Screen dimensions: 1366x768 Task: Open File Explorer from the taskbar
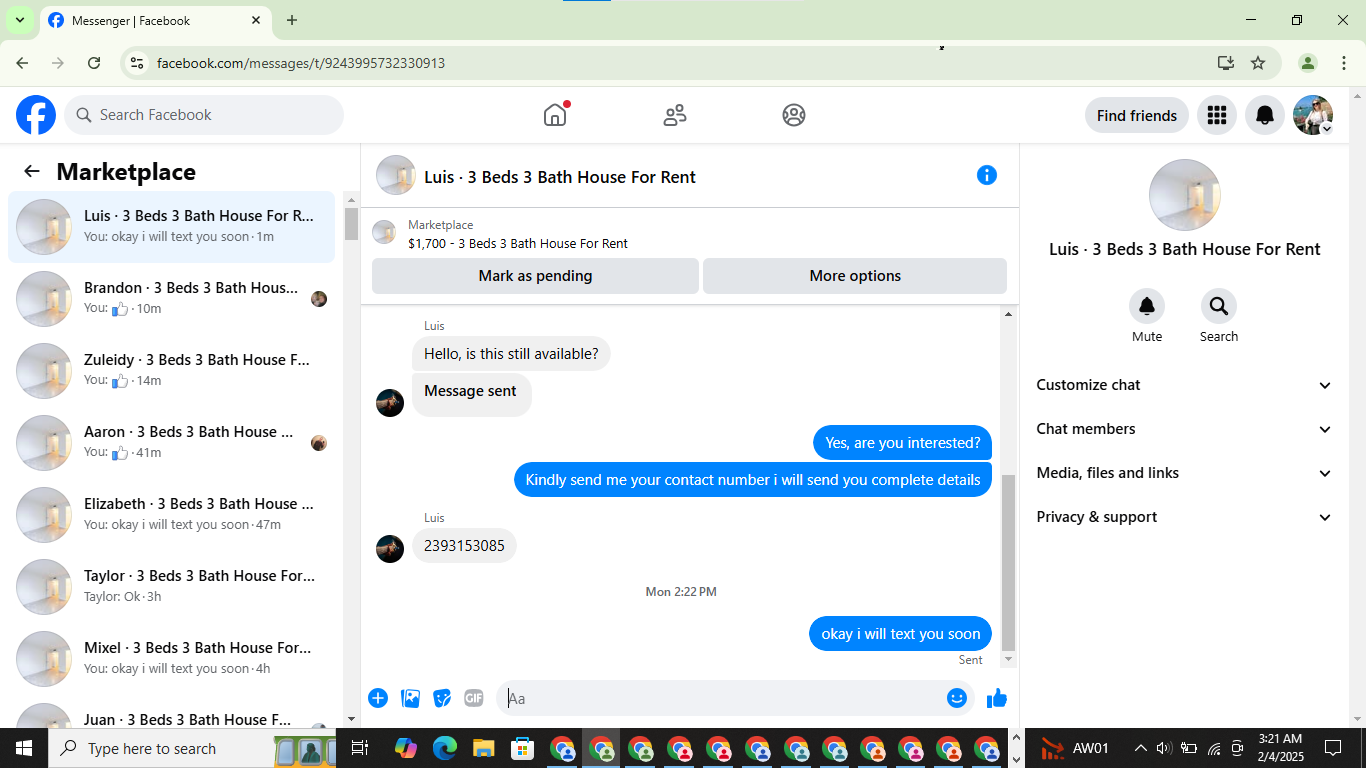pos(484,748)
